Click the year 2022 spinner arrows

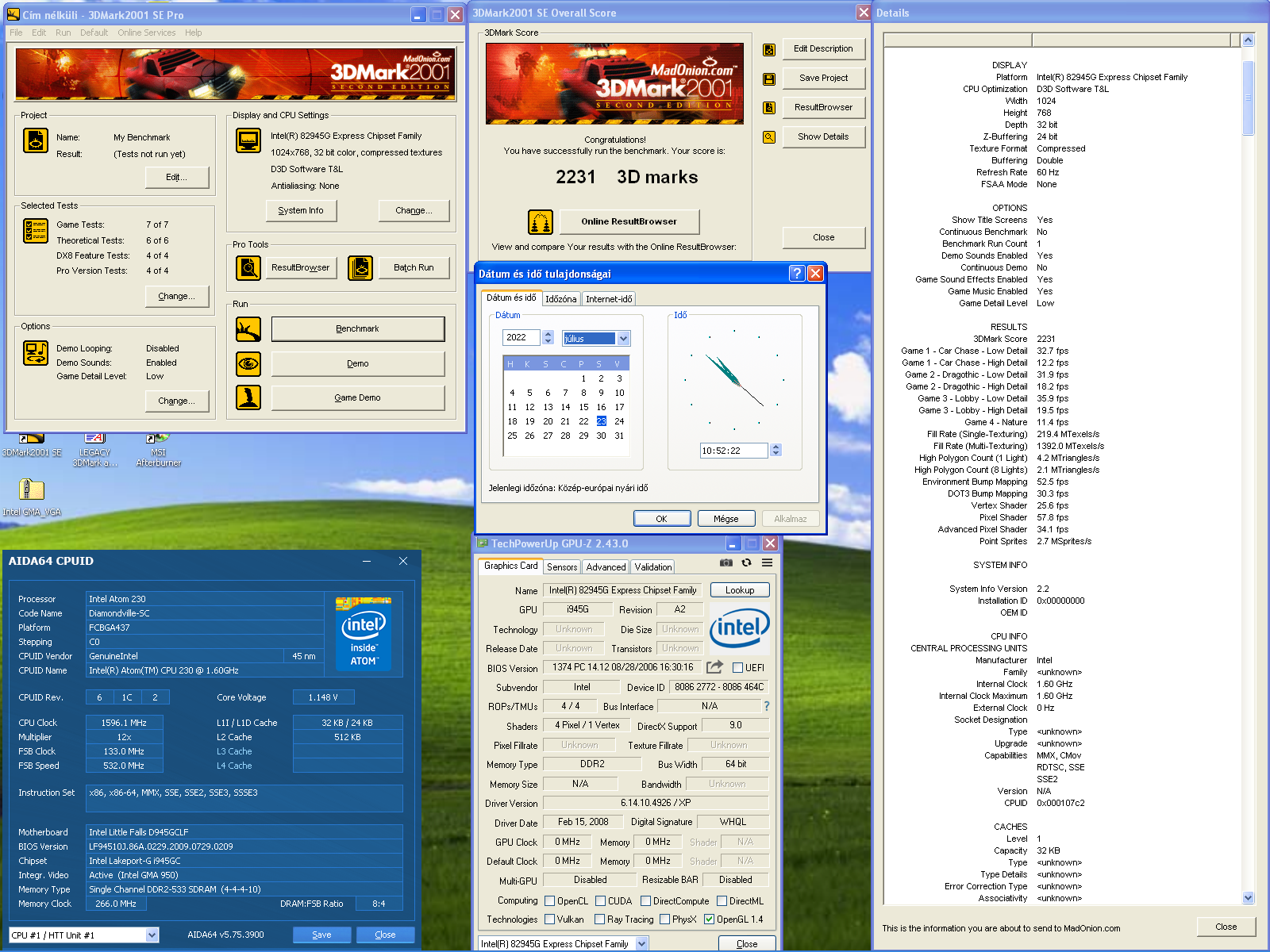pyautogui.click(x=548, y=338)
